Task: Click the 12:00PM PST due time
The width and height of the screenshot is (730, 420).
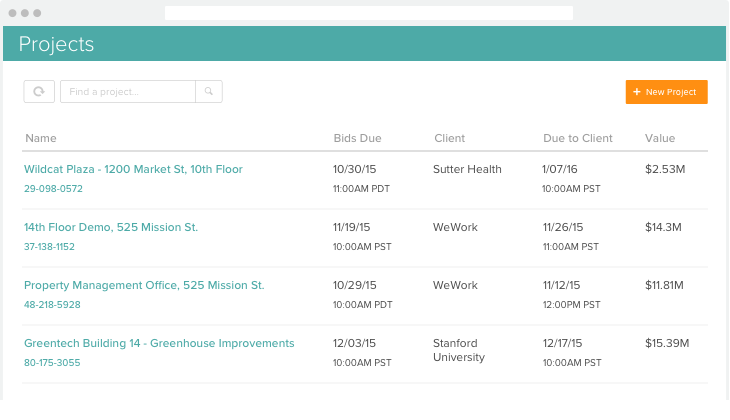Action: coord(572,305)
